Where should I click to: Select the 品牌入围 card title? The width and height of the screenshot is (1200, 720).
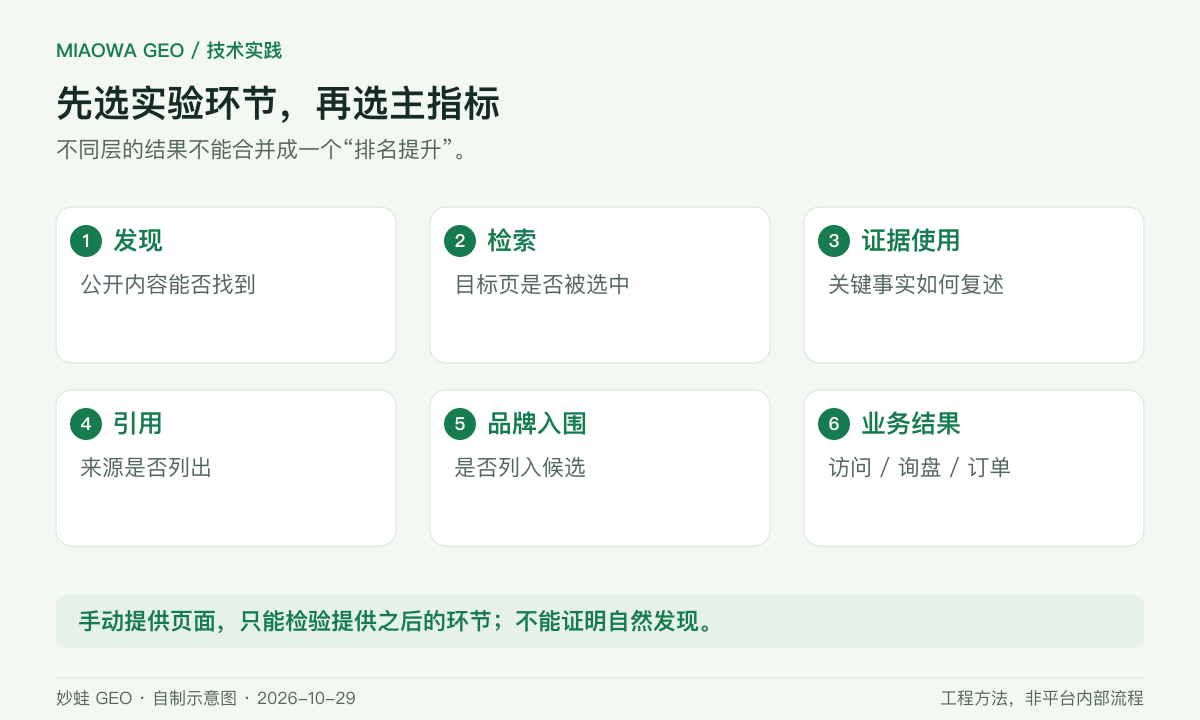coord(537,424)
